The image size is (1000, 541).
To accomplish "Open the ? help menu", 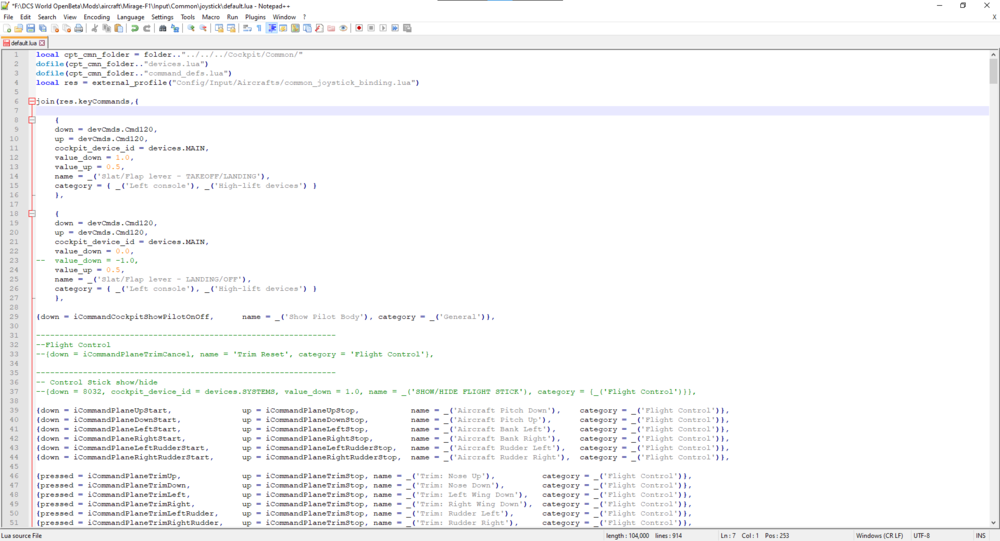I will pos(304,17).
